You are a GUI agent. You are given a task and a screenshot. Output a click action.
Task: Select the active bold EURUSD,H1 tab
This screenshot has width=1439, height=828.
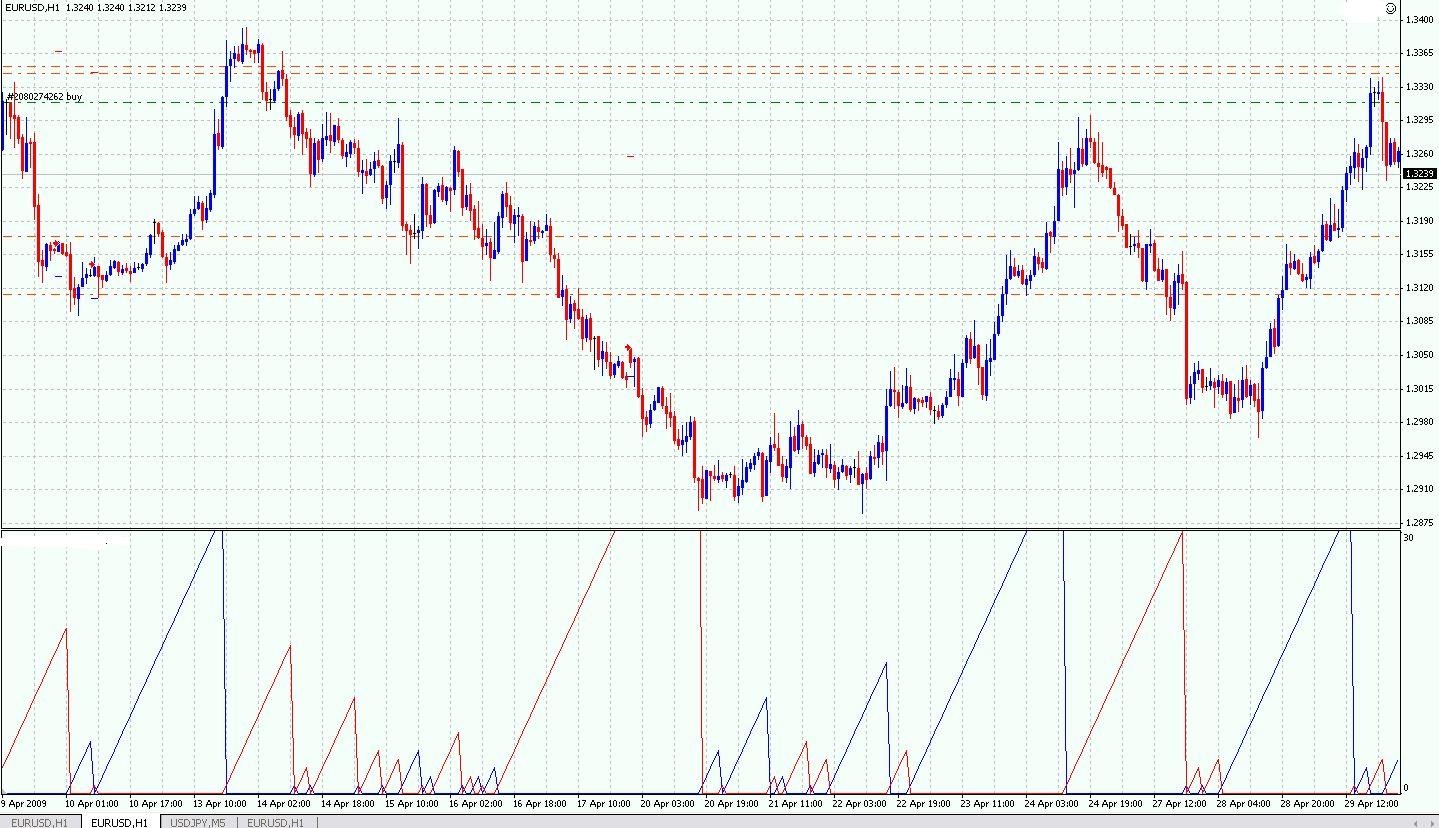119,822
